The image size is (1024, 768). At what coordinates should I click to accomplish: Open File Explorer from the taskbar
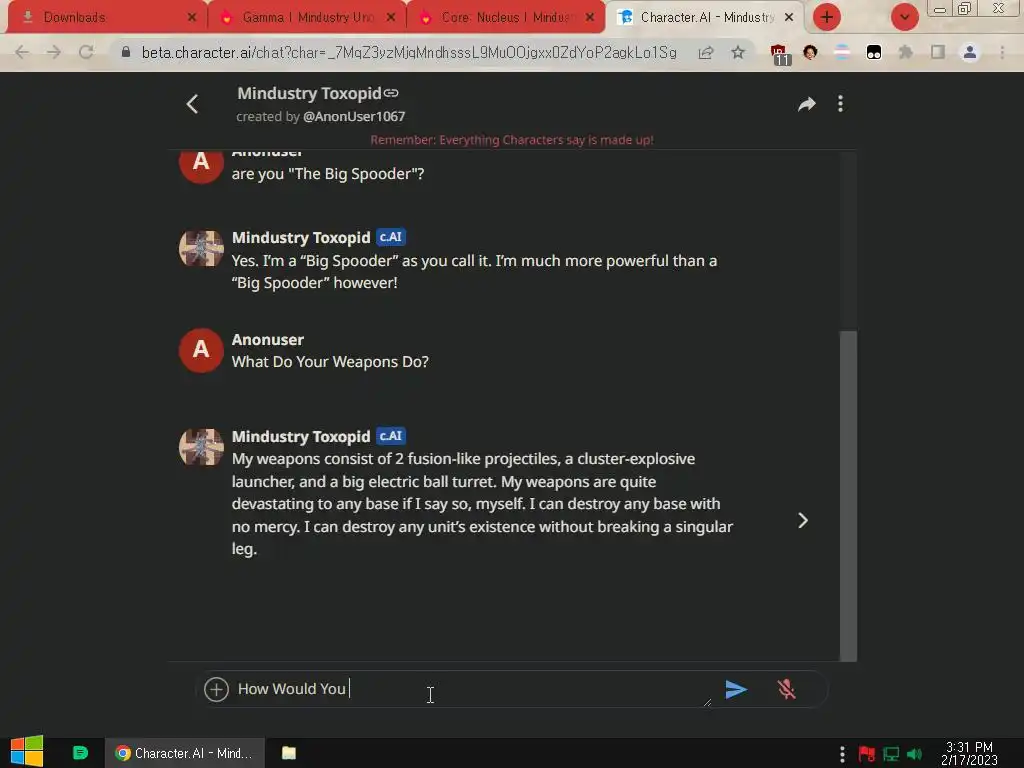289,753
